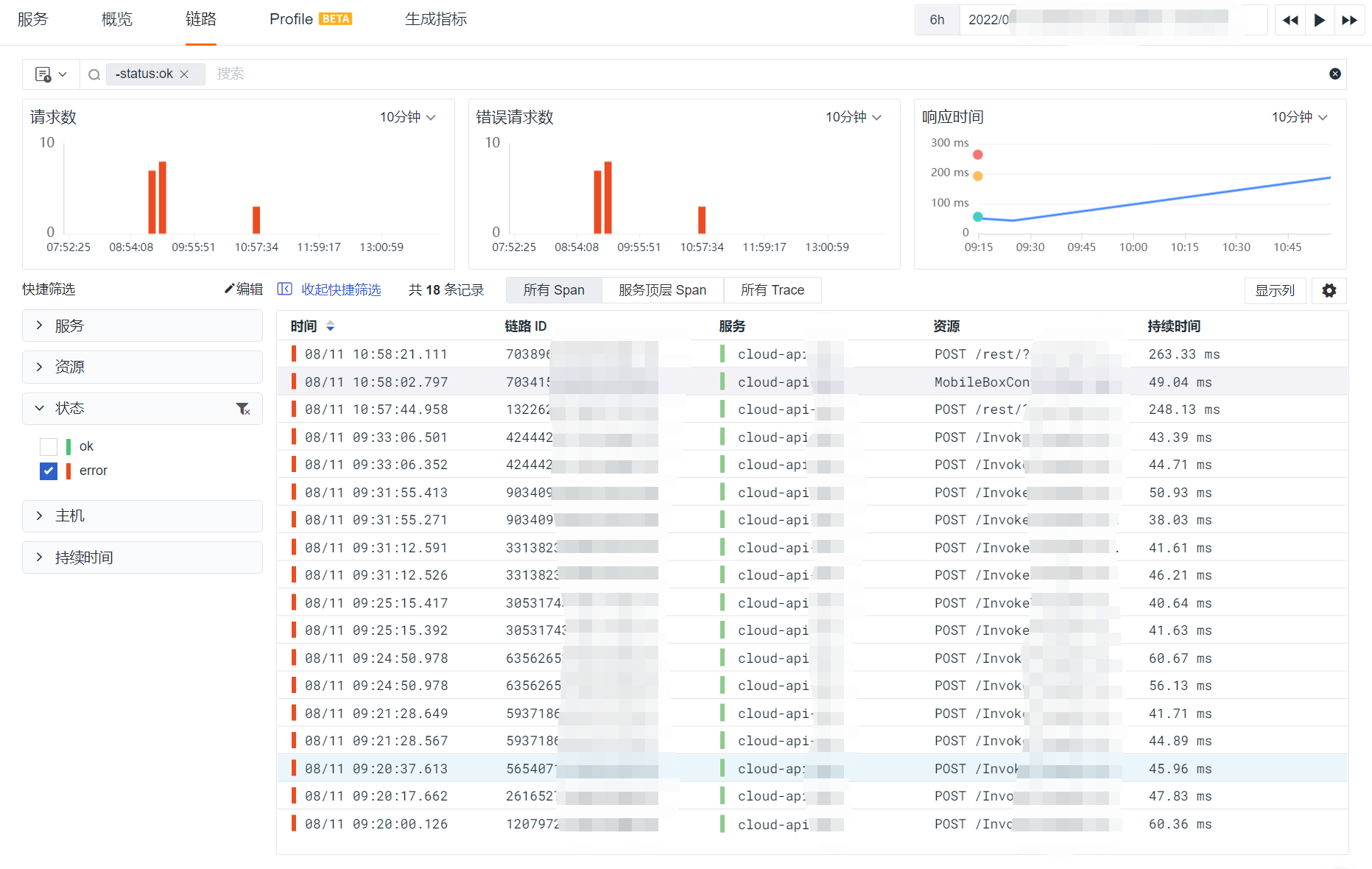Open dropdown arrow next to saved search icon
This screenshot has width=1372, height=869.
pyautogui.click(x=63, y=74)
